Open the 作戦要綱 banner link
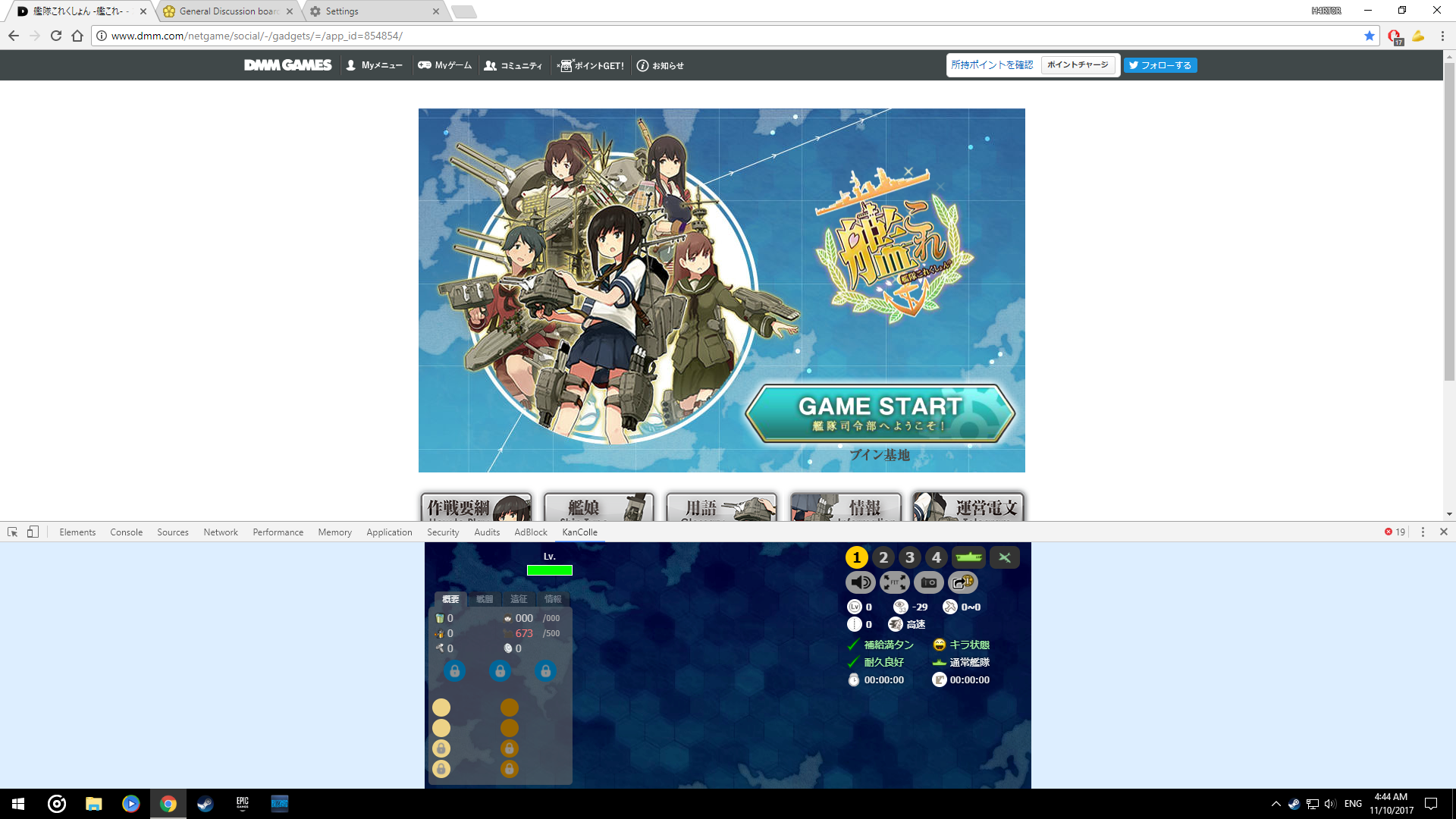1456x819 pixels. tap(476, 507)
